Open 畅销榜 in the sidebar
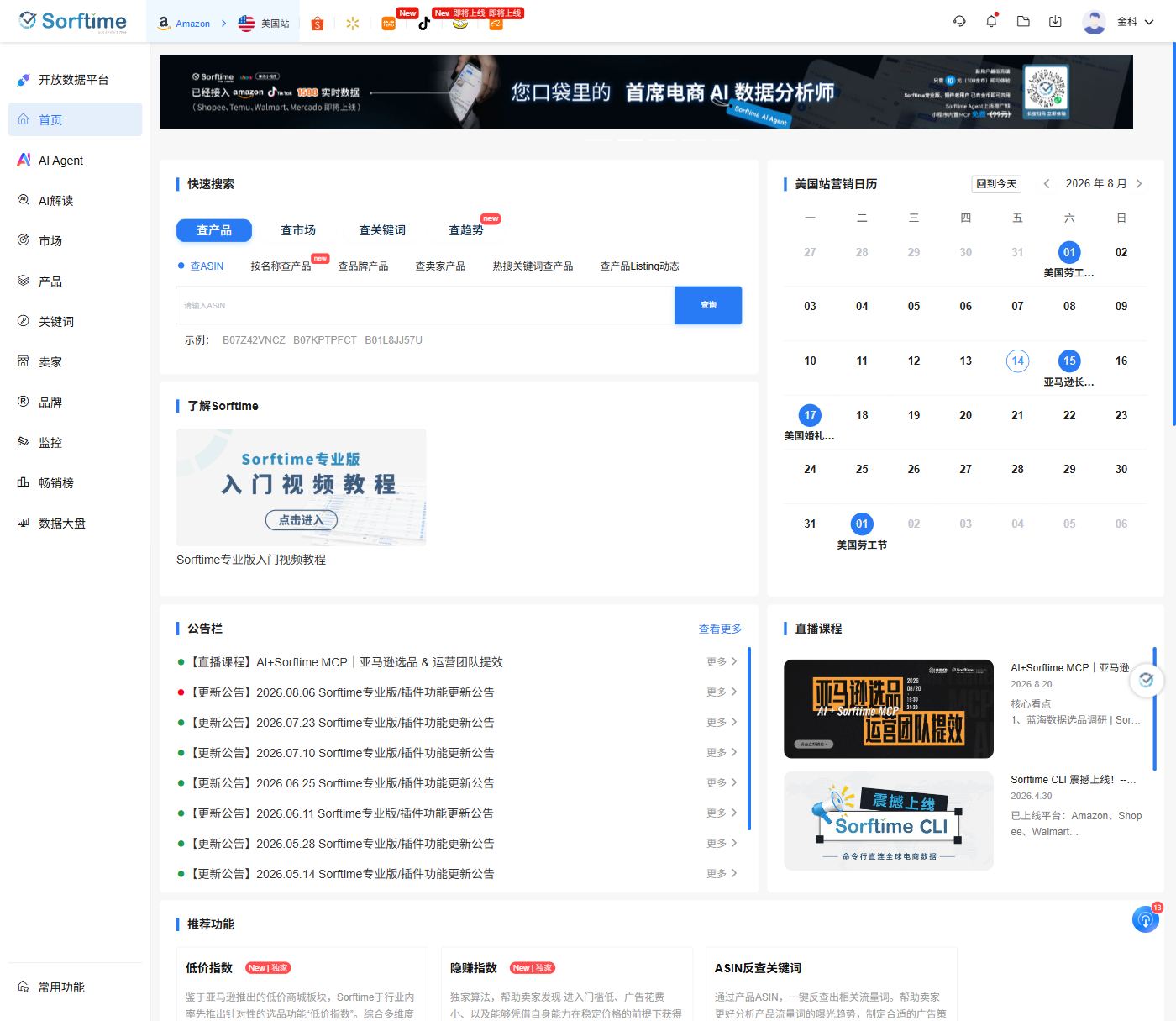Viewport: 1176px width, 1021px height. 75,482
